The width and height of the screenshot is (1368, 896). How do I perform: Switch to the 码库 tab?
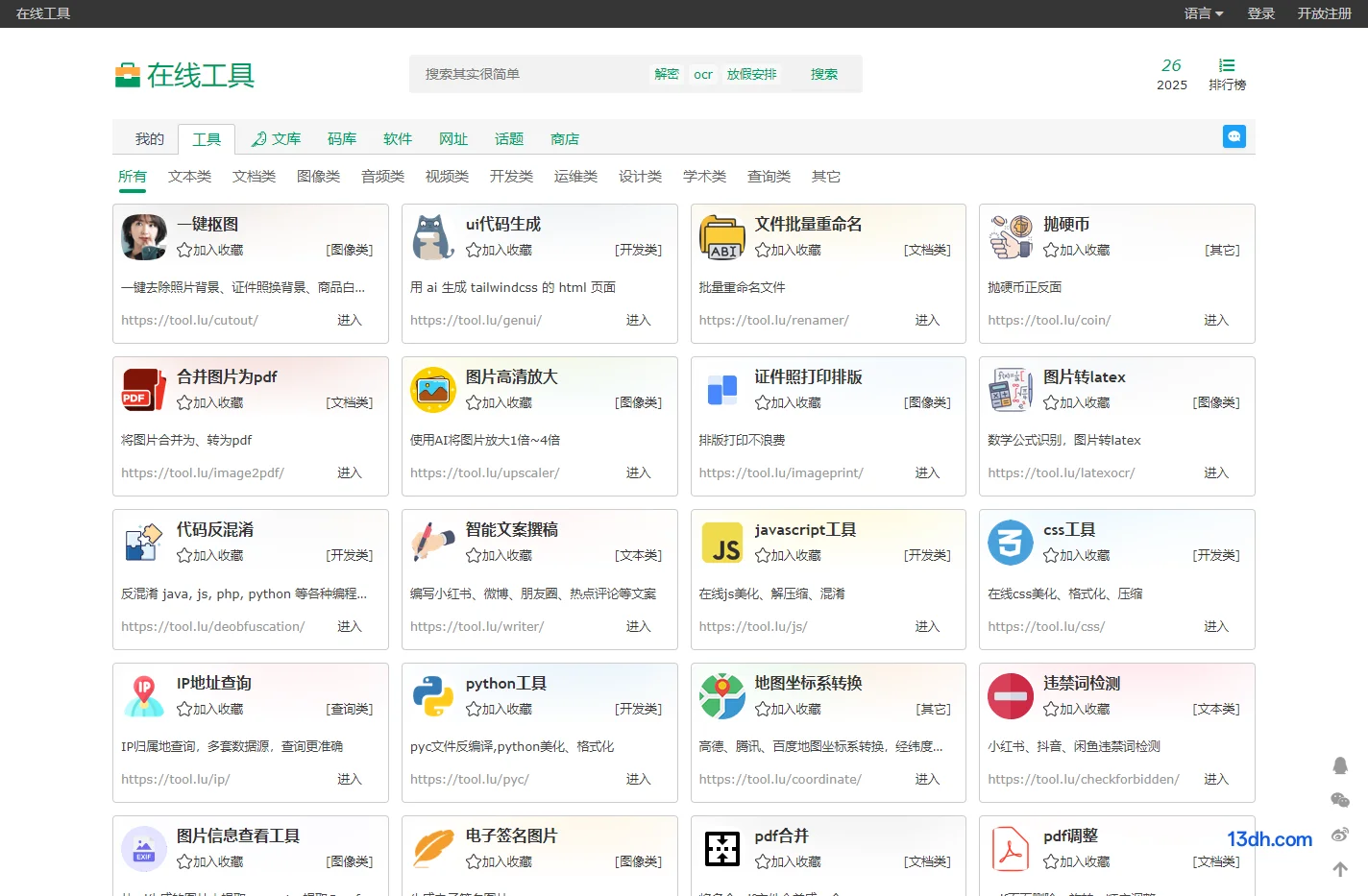tap(342, 138)
